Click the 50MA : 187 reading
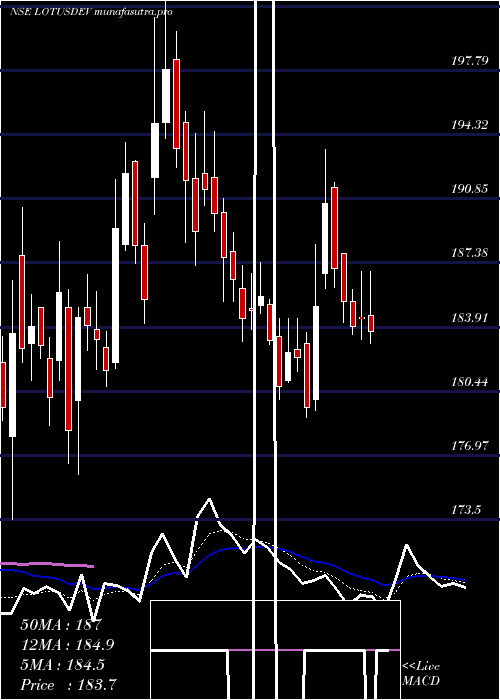 pos(62,625)
